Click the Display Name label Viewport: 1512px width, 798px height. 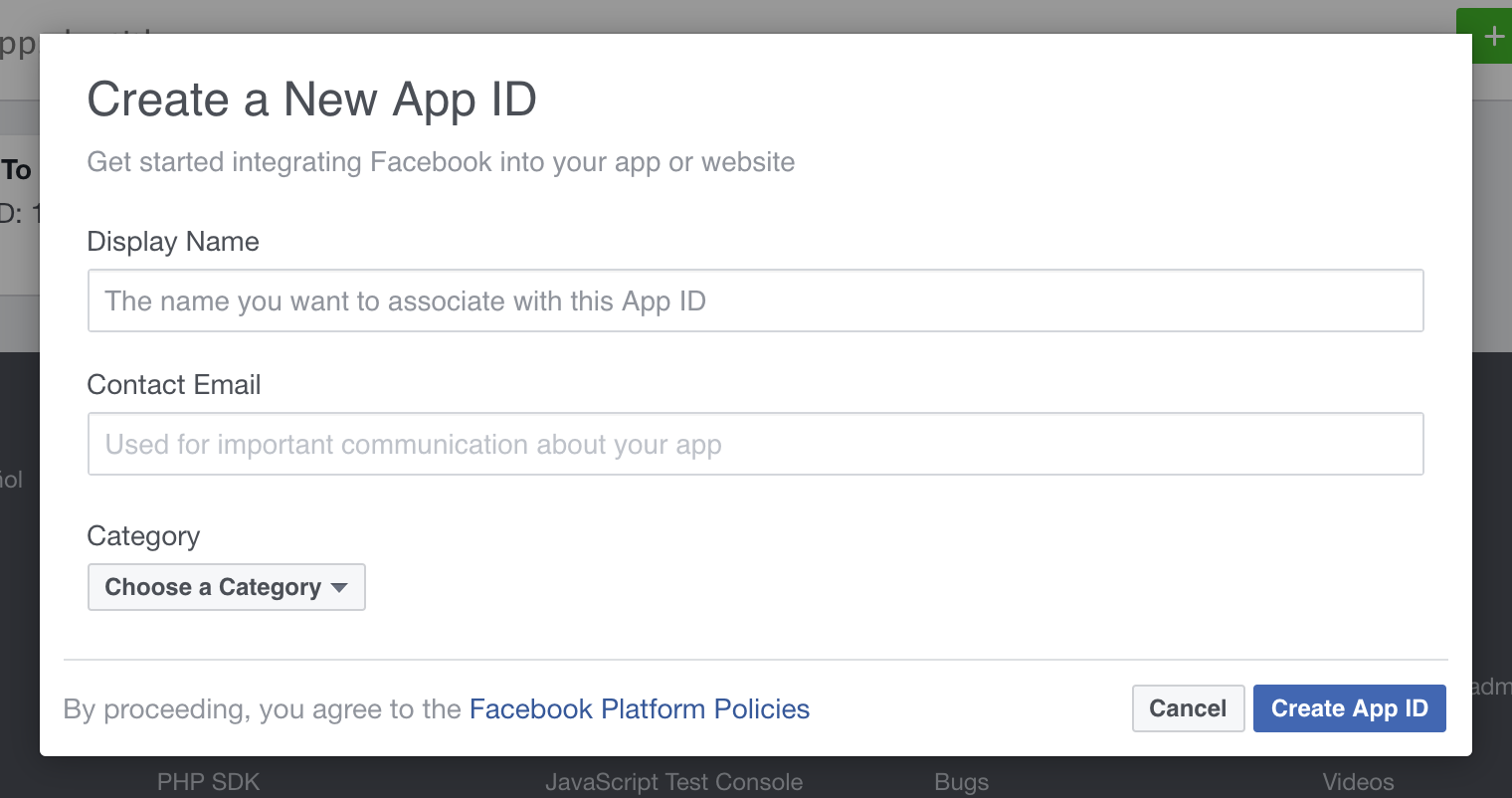[x=173, y=241]
